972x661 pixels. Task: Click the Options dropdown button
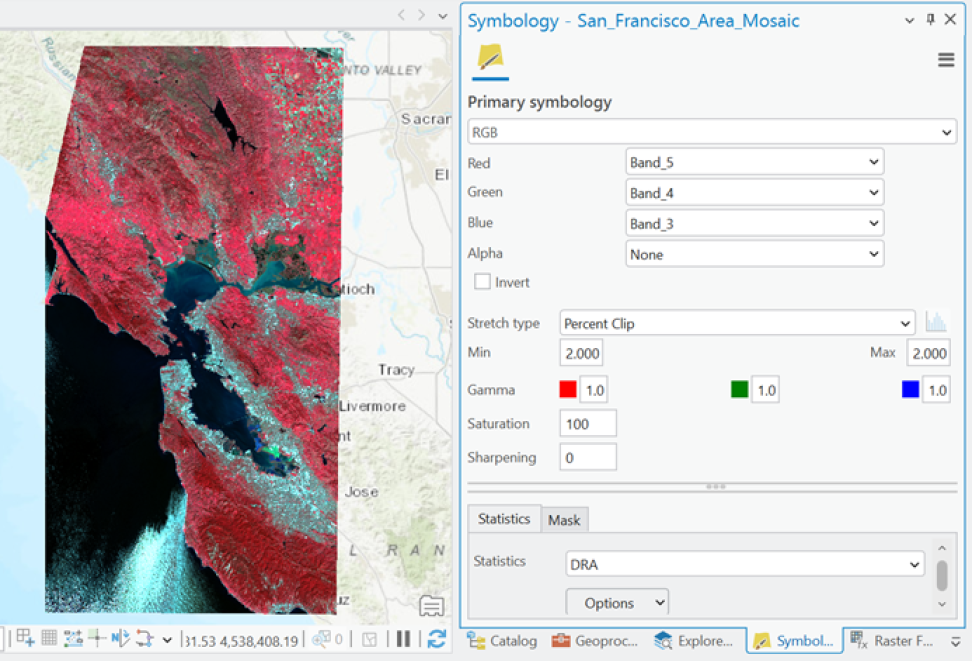tap(617, 603)
